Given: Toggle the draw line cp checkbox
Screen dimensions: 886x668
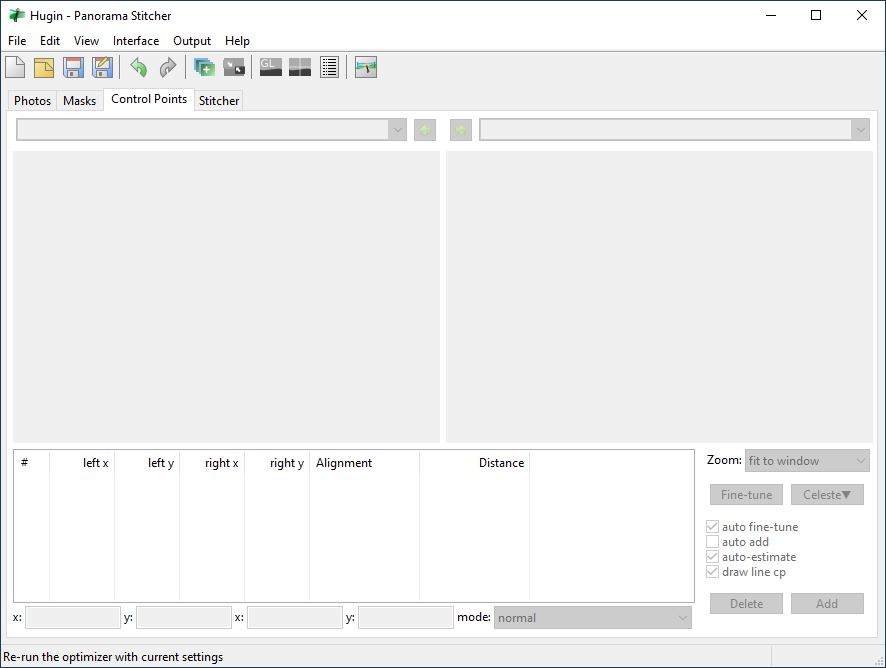Looking at the screenshot, I should click(713, 571).
